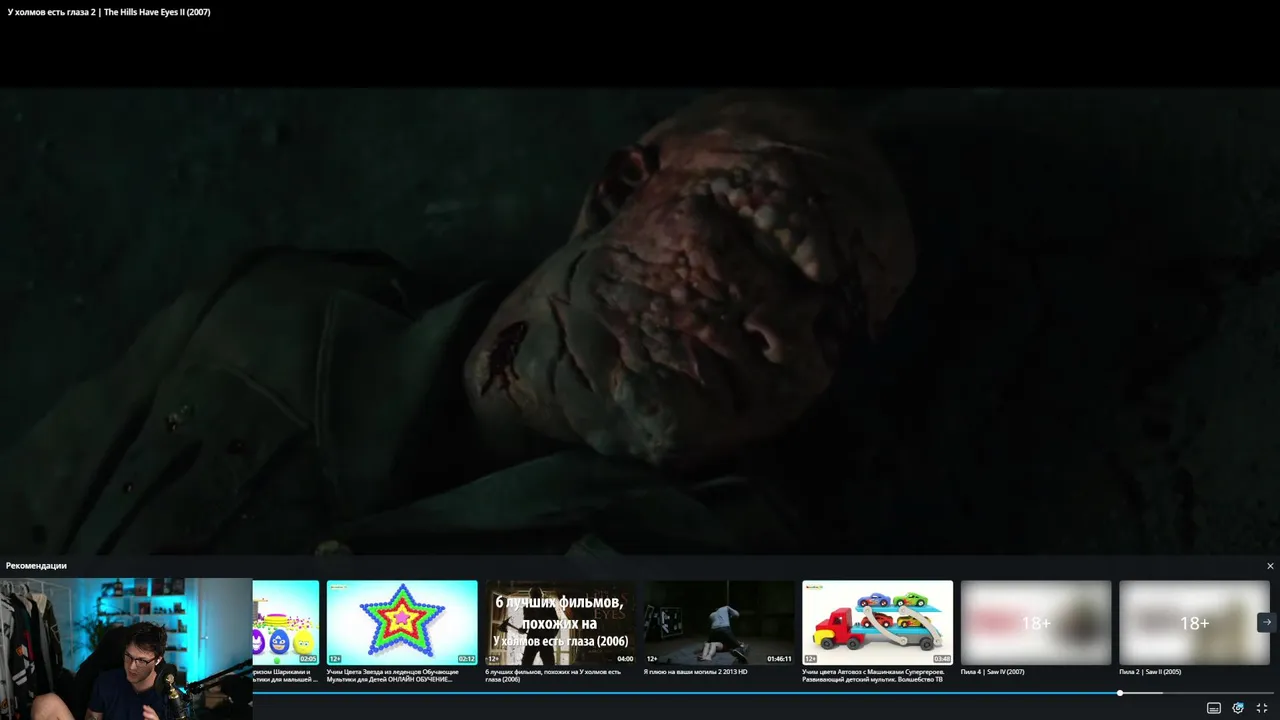The image size is (1280, 720).
Task: Click the 'Рекомендации' heading
Action: coord(36,566)
